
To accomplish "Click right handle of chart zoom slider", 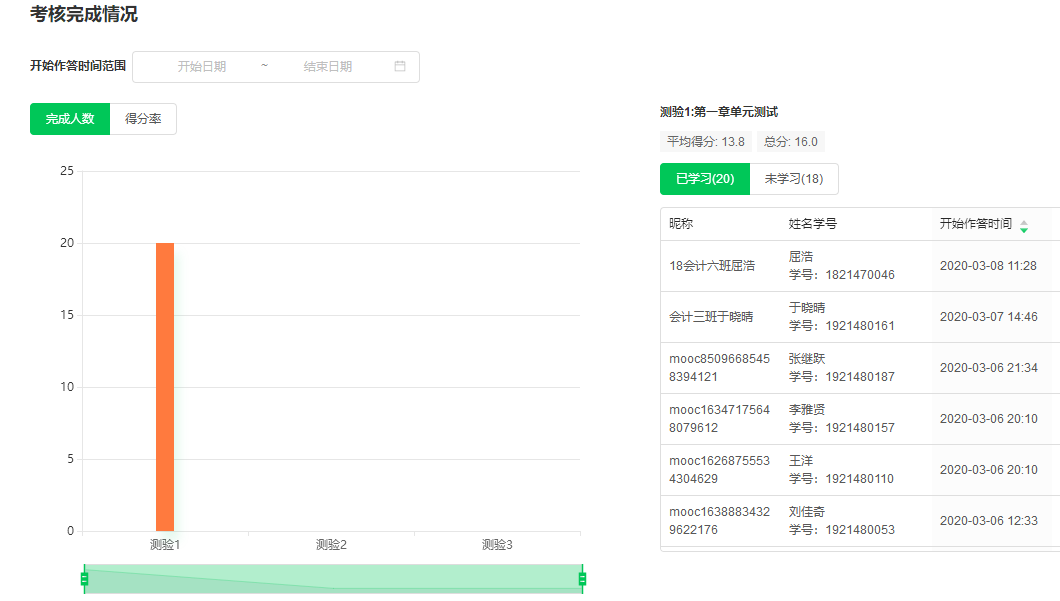I will tap(582, 578).
